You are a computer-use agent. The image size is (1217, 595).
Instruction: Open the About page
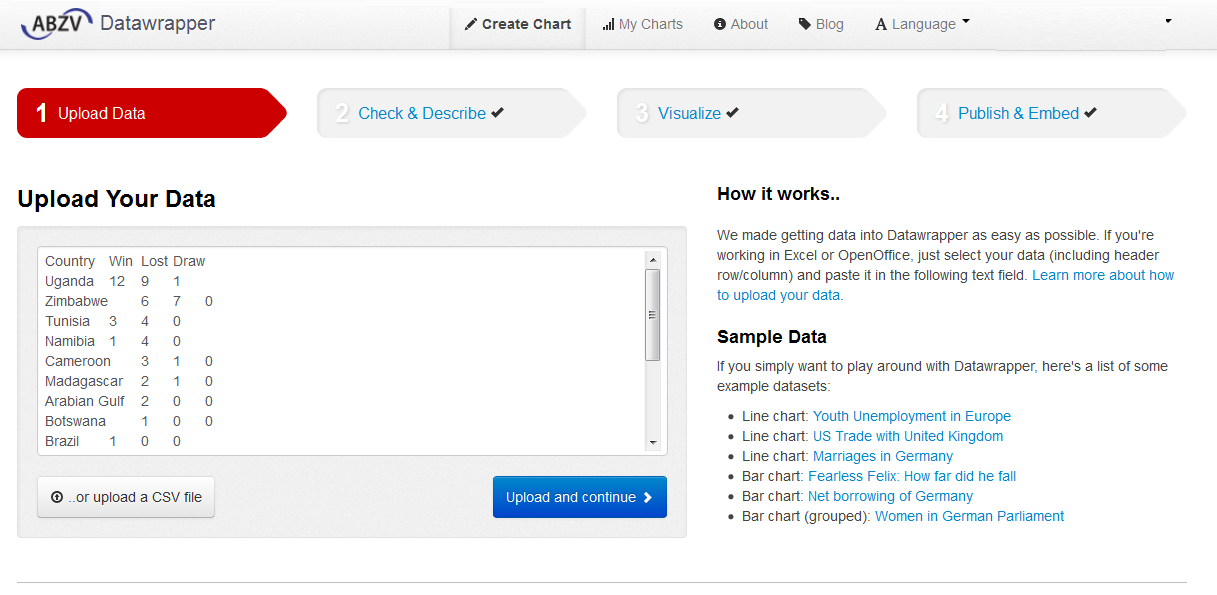click(x=741, y=24)
